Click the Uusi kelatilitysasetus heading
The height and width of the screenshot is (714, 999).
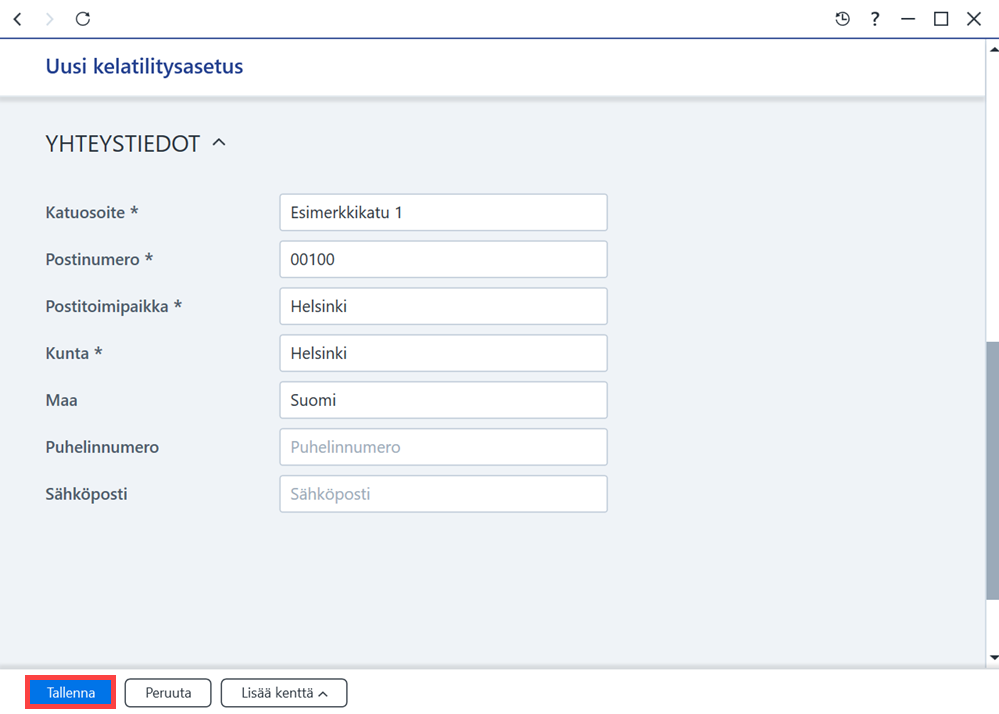pos(144,66)
